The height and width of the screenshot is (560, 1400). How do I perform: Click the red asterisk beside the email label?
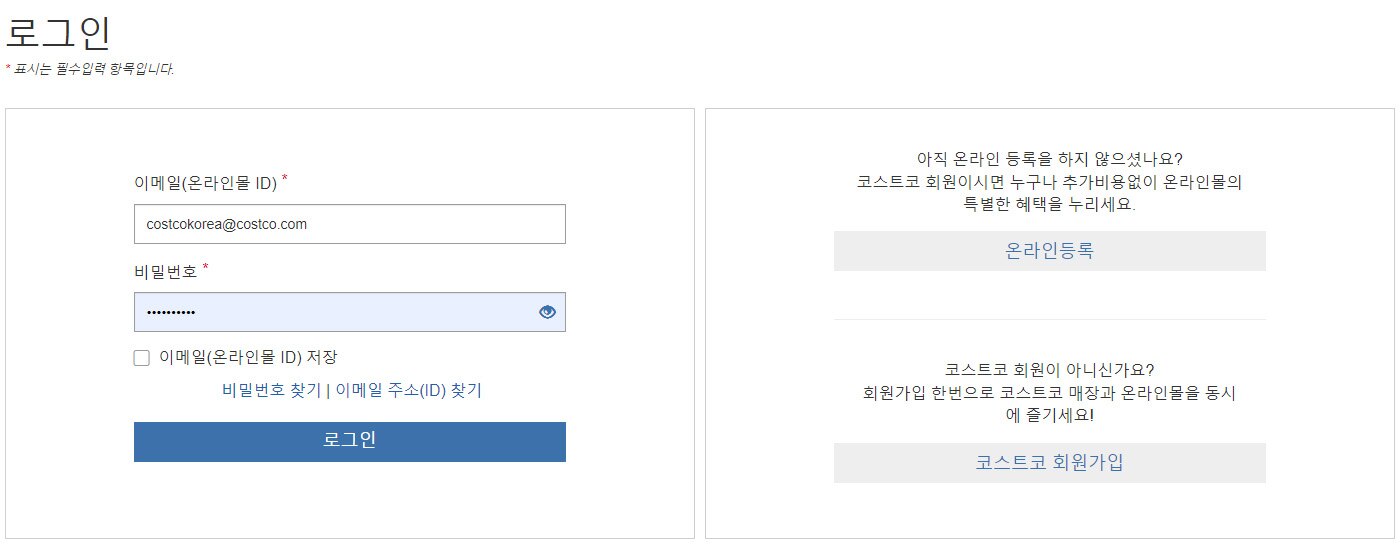click(x=285, y=179)
